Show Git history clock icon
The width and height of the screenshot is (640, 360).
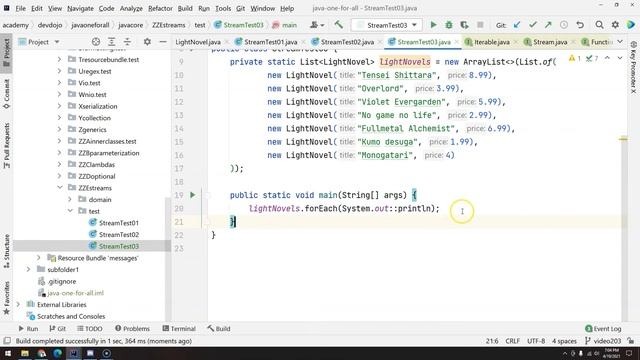[x=564, y=25]
